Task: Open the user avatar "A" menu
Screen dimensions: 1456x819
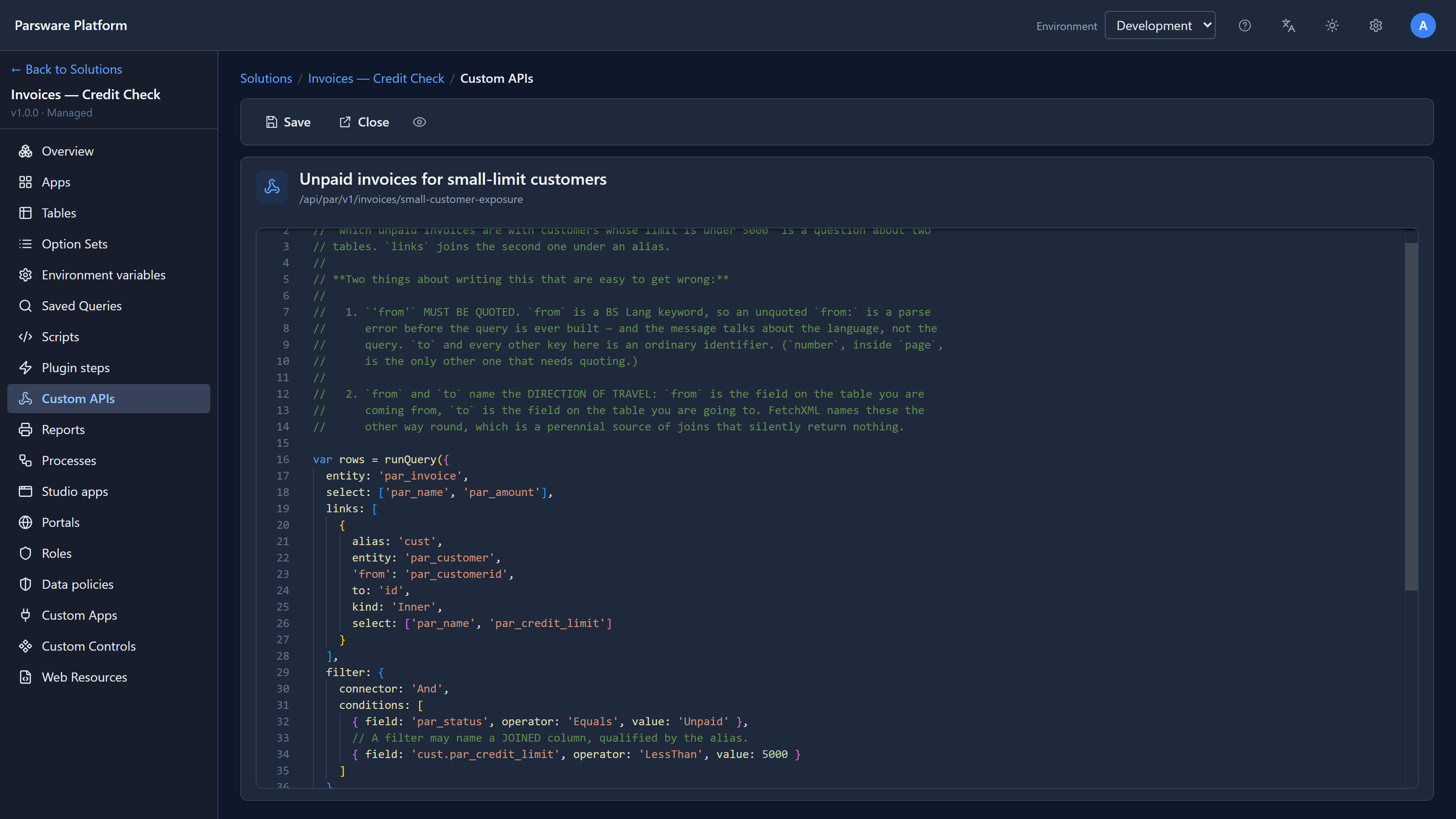Action: tap(1423, 25)
